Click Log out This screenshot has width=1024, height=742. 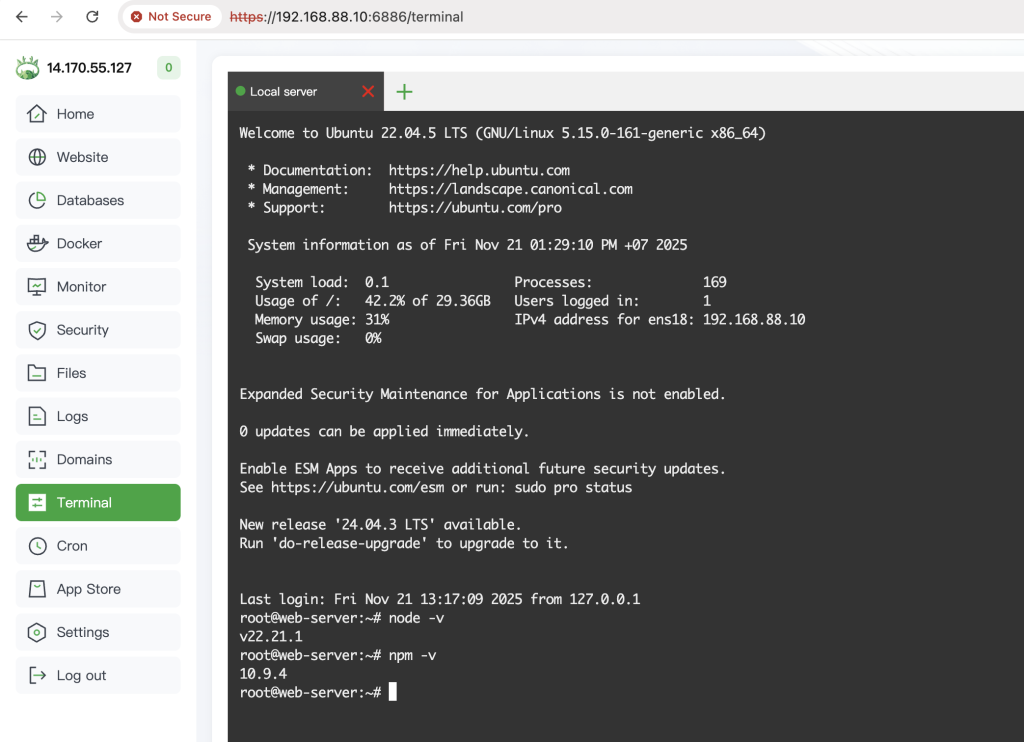click(x=98, y=675)
